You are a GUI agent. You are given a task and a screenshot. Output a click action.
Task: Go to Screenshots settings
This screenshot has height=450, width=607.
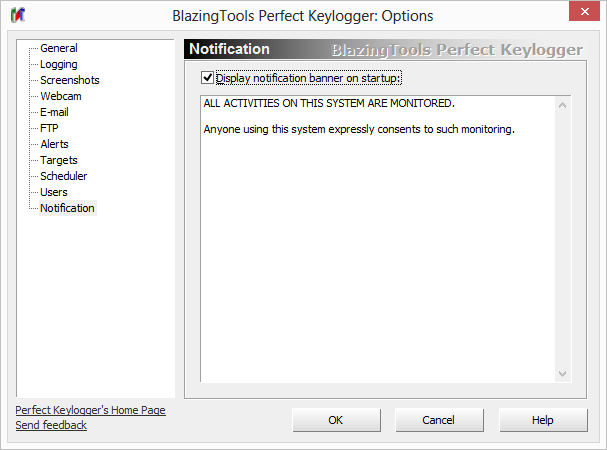[69, 80]
